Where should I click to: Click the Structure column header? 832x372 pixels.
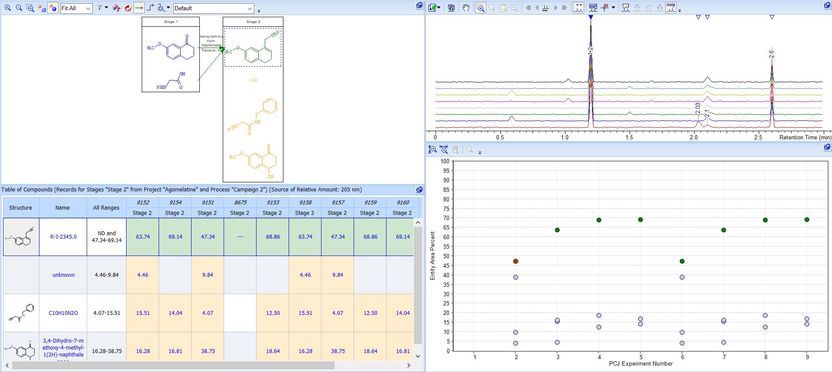click(x=21, y=207)
